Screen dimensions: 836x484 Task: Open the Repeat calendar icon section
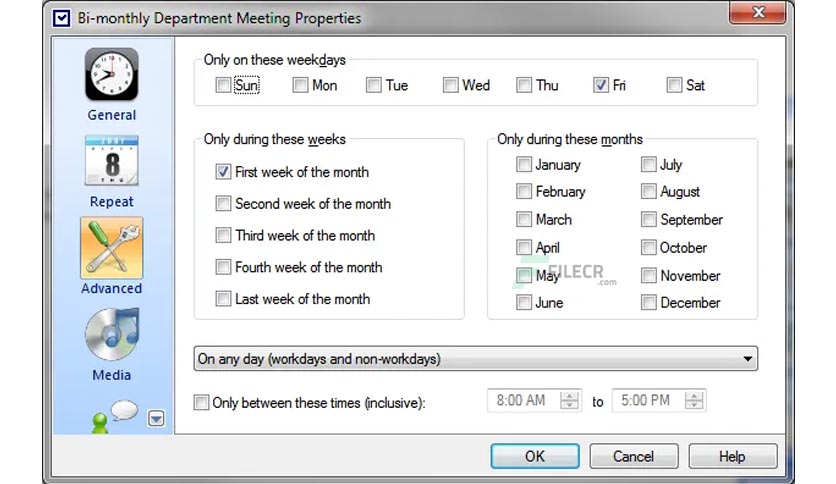coord(111,160)
